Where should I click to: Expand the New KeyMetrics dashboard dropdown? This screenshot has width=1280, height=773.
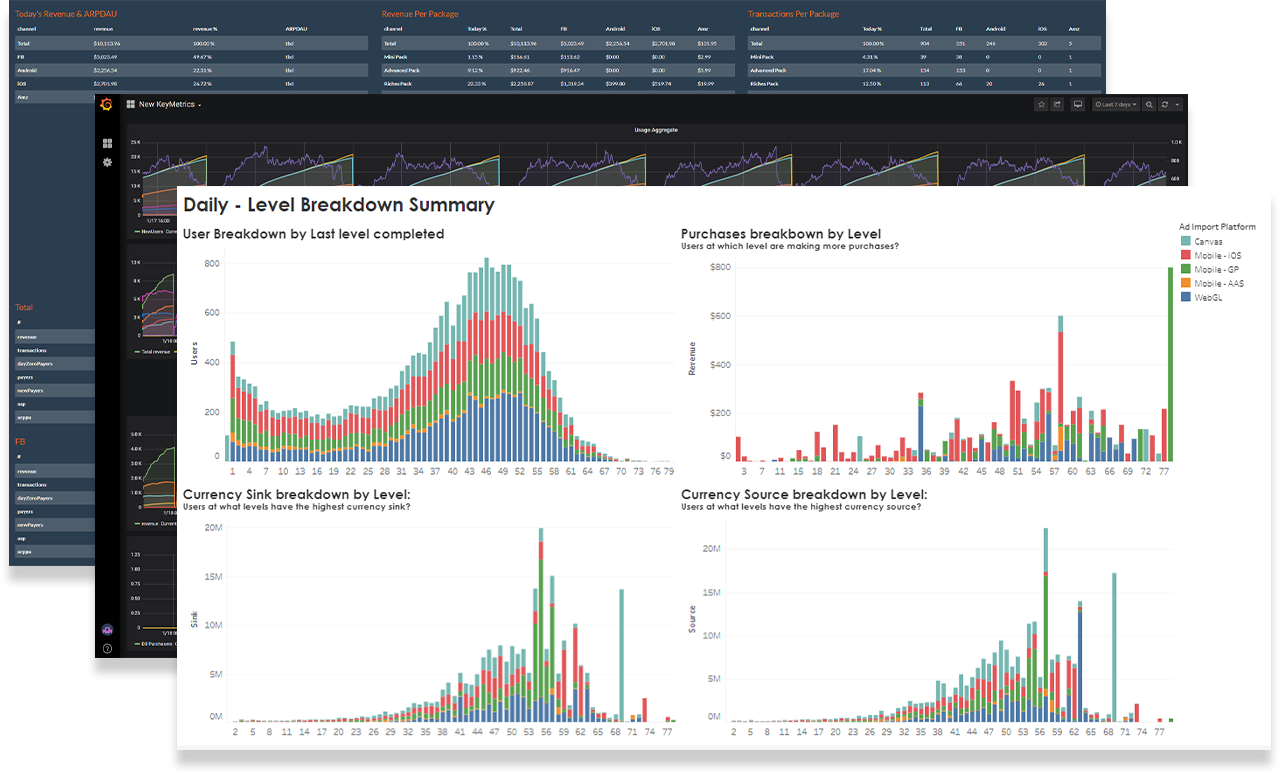166,104
